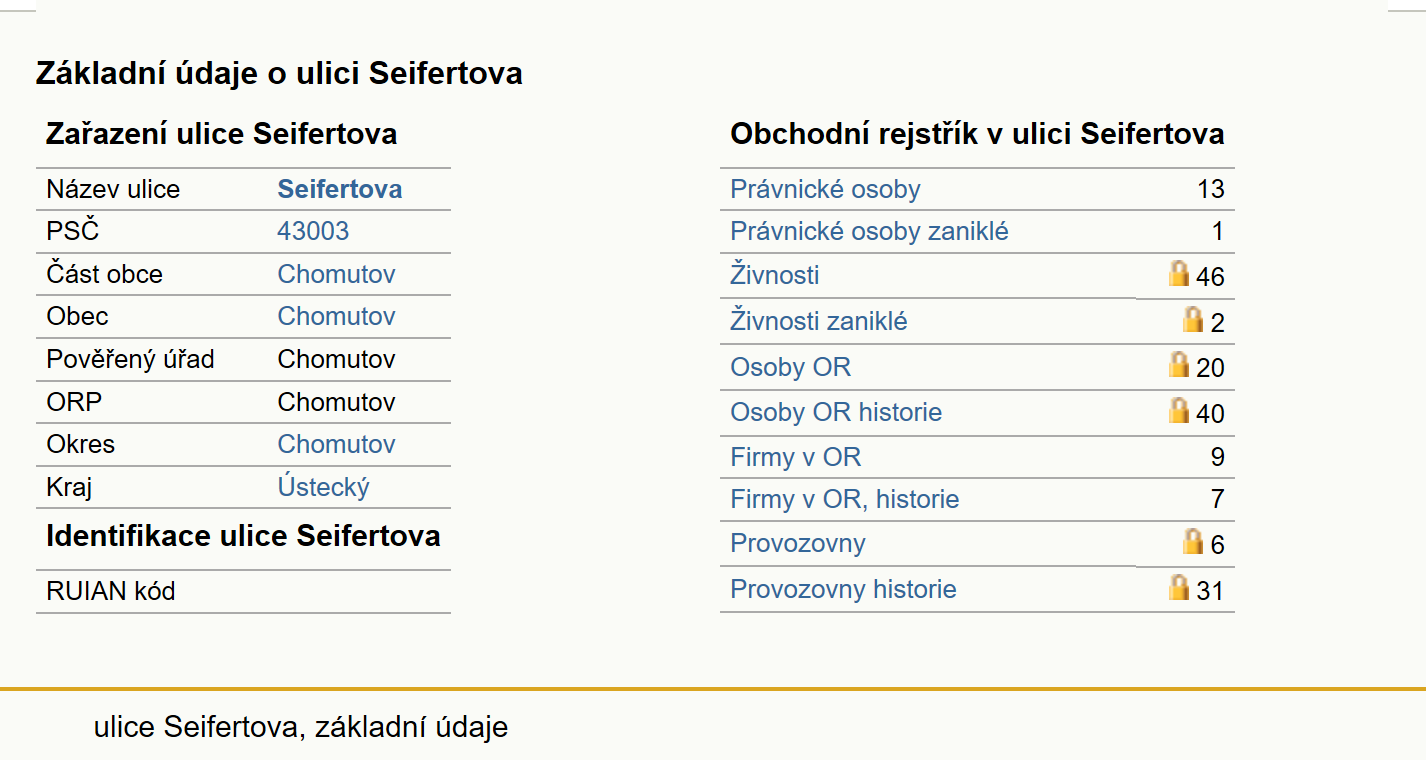Open Právnické osoby zaniklé list

click(x=869, y=232)
